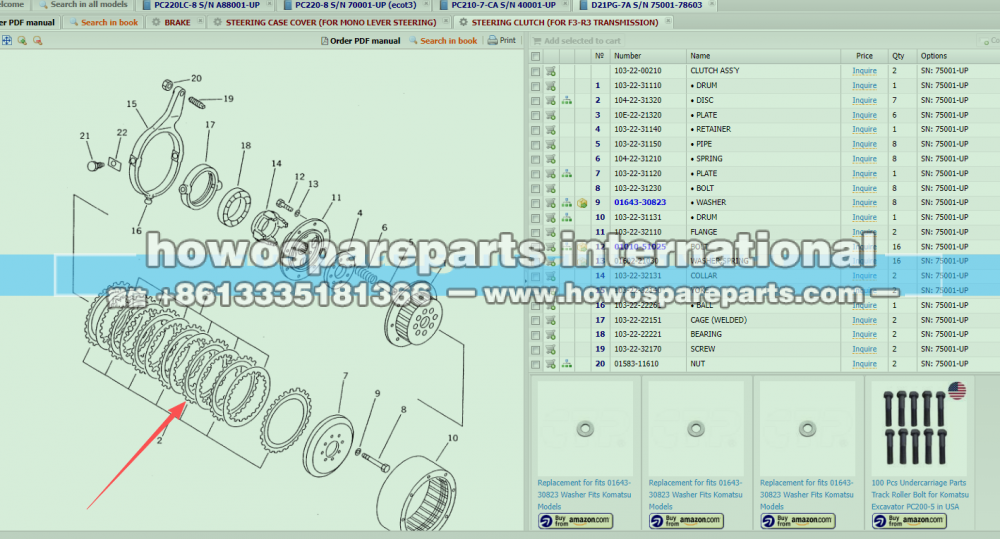The height and width of the screenshot is (539, 1000).
Task: Select part number cell 103-22-22151
Action: tap(638, 320)
